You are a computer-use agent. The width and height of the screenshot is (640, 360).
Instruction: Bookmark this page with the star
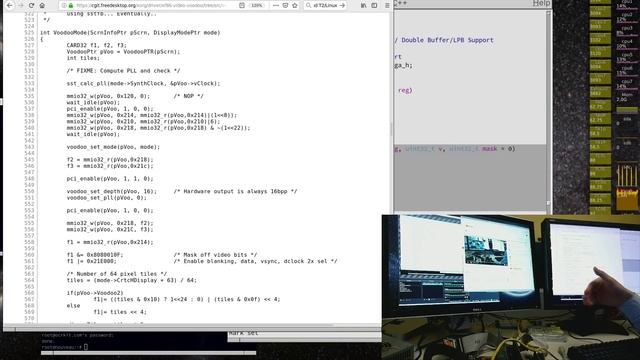(x=295, y=5)
